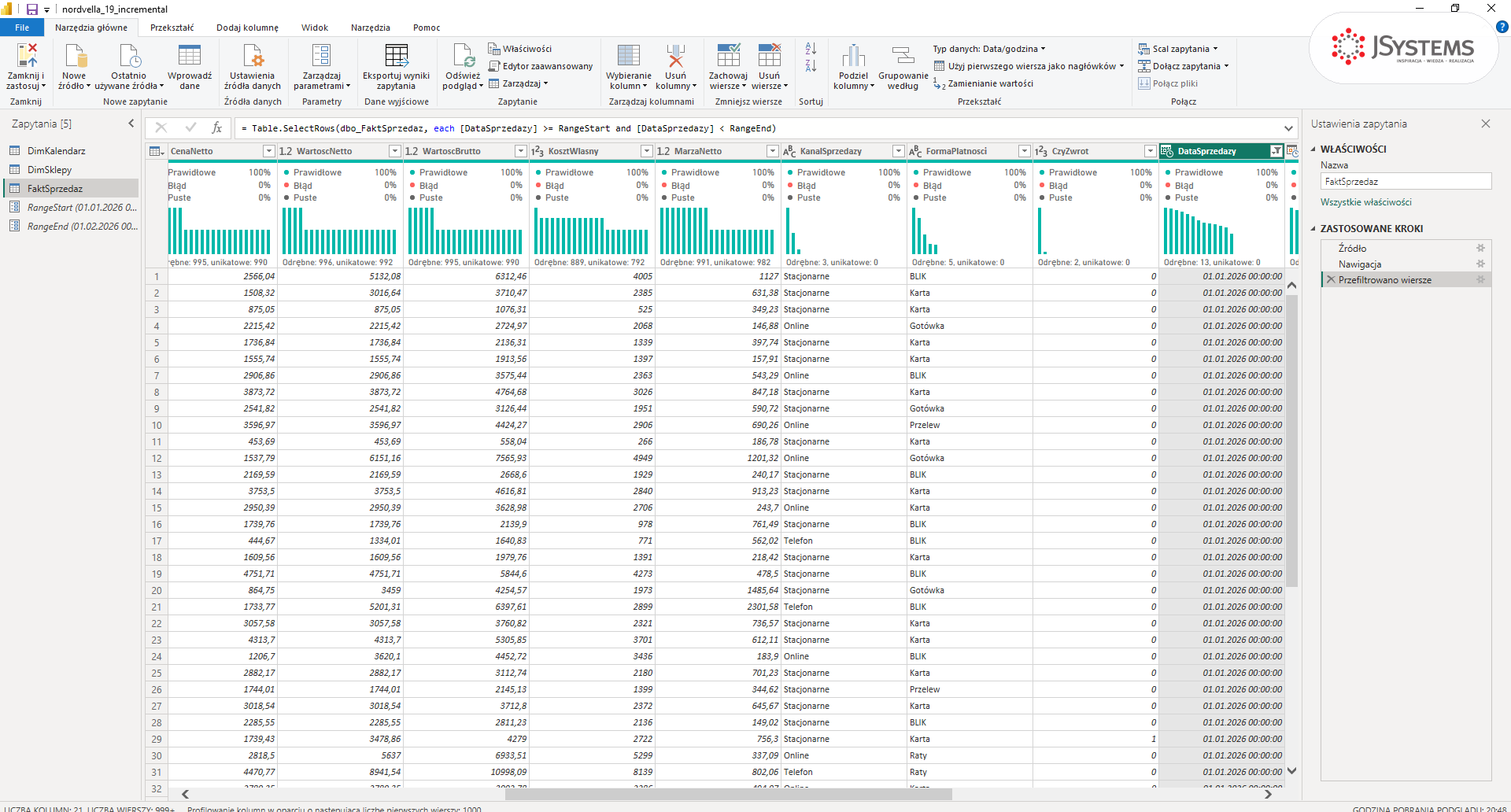
Task: Open the File tab
Action: click(x=22, y=28)
